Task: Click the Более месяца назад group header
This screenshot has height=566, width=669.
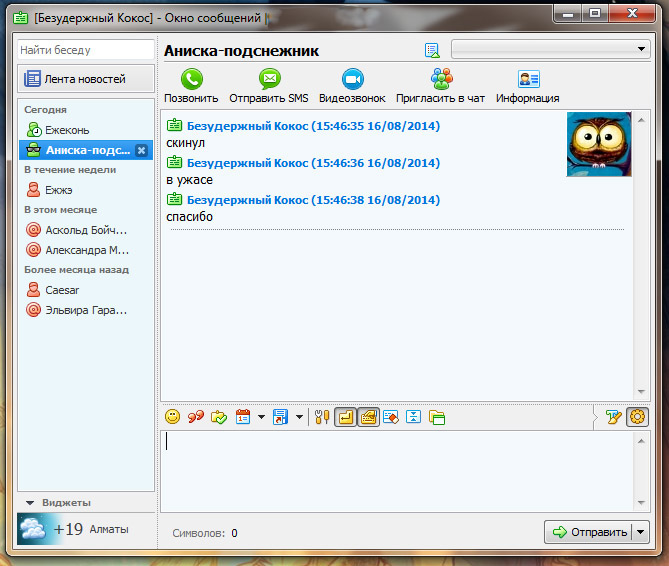Action: [76, 270]
